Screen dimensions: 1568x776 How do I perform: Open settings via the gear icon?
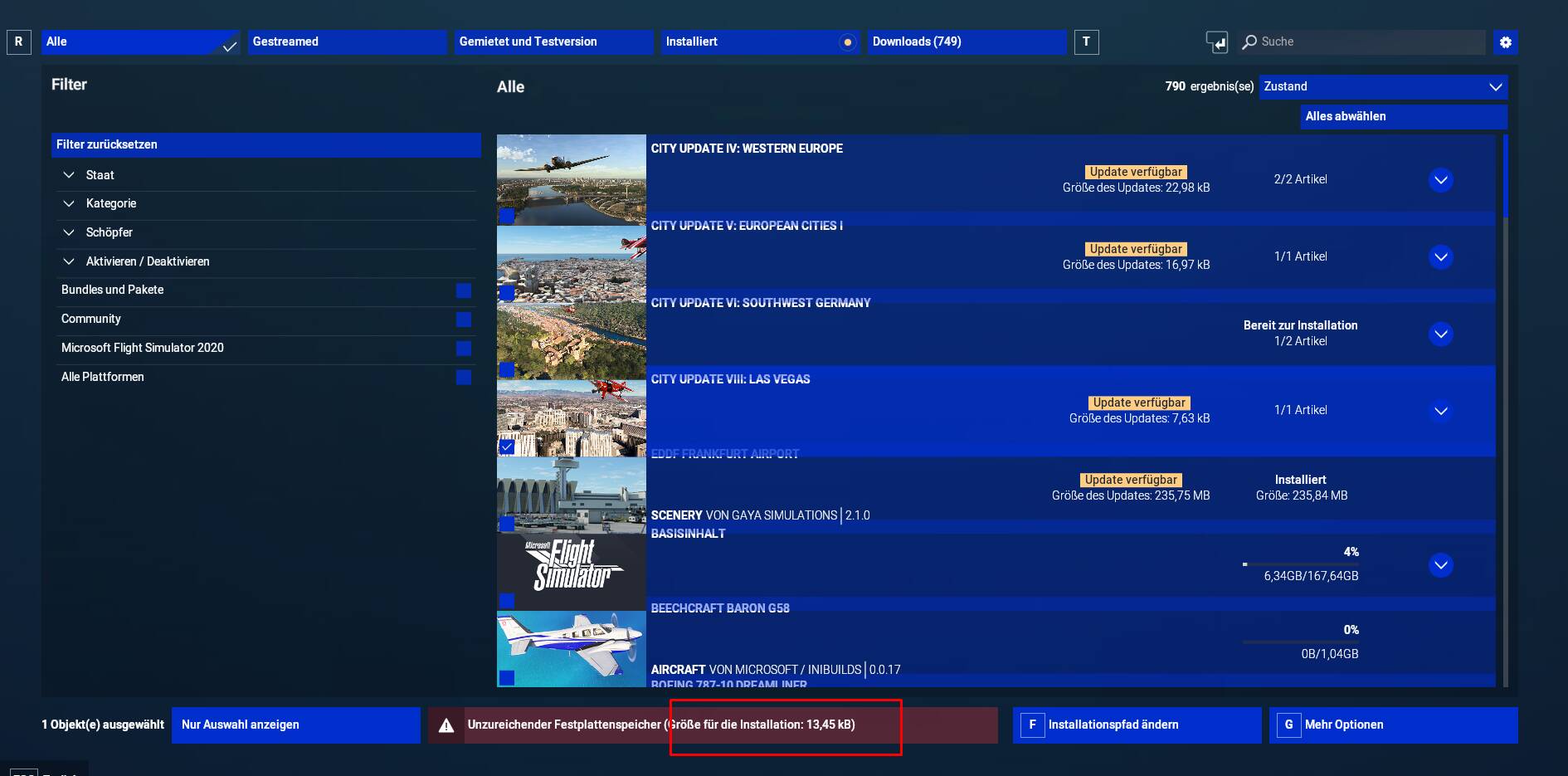point(1505,42)
